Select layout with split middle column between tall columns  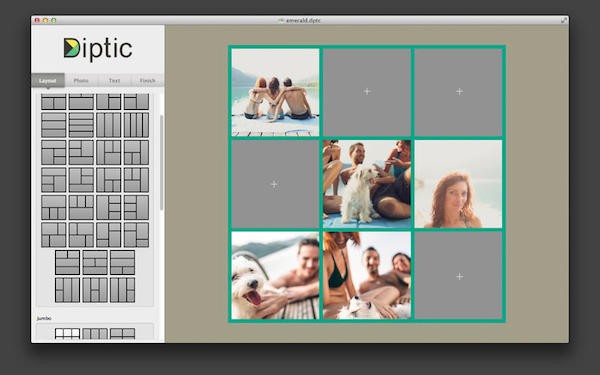[x=95, y=290]
